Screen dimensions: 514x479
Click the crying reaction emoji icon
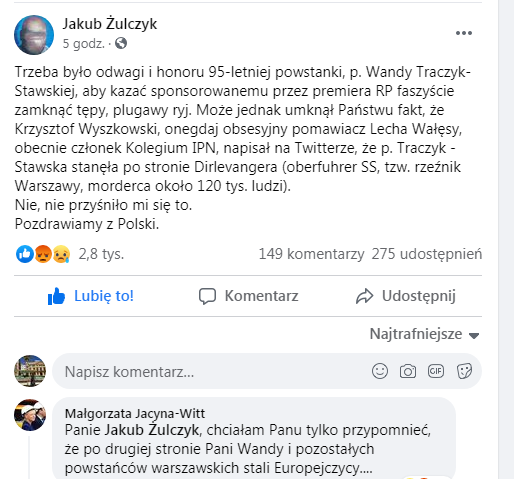pos(61,254)
